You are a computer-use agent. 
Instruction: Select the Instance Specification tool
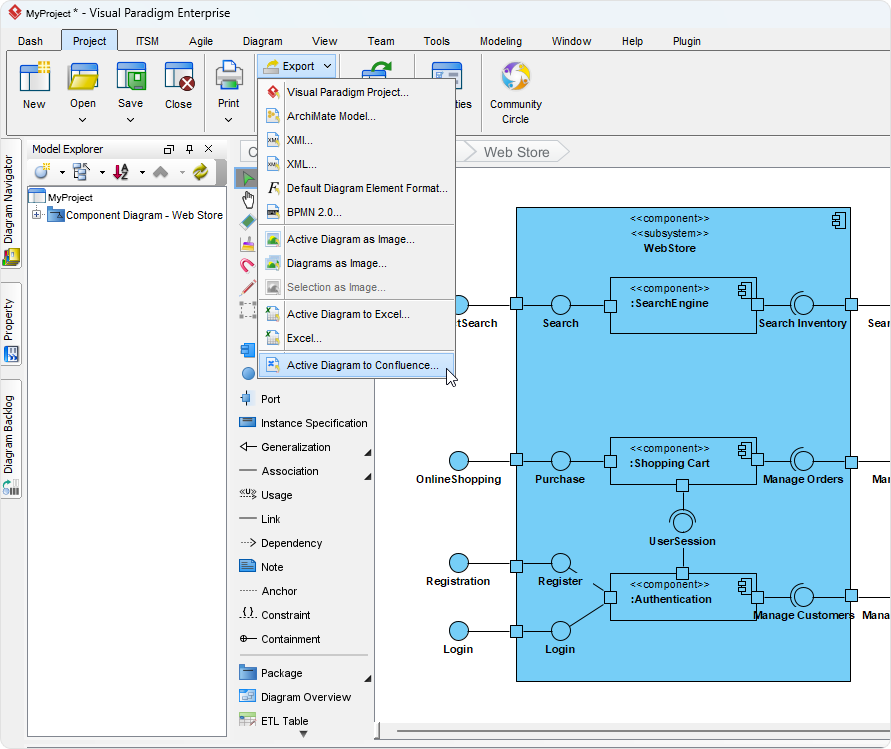click(x=305, y=423)
